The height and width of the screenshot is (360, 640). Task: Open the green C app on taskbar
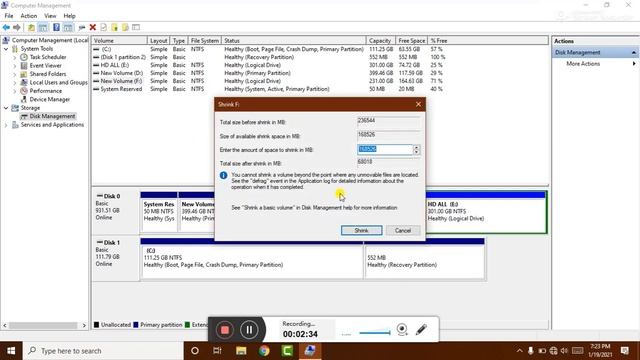(x=287, y=351)
